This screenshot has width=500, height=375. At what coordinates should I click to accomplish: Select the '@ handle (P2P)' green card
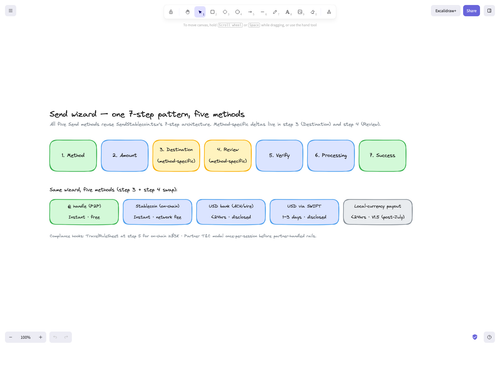coord(84,212)
